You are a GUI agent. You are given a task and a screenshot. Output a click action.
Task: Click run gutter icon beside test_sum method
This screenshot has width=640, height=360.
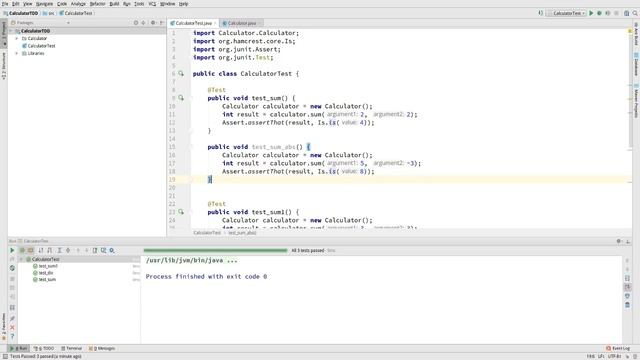[x=181, y=98]
